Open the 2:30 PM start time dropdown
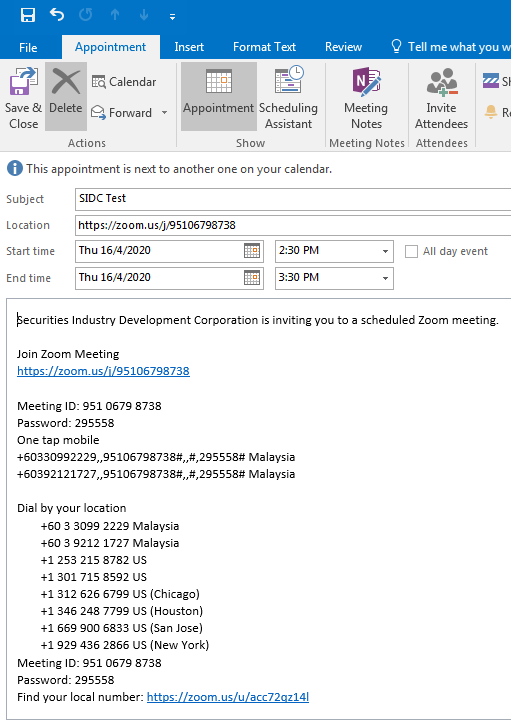 click(385, 252)
